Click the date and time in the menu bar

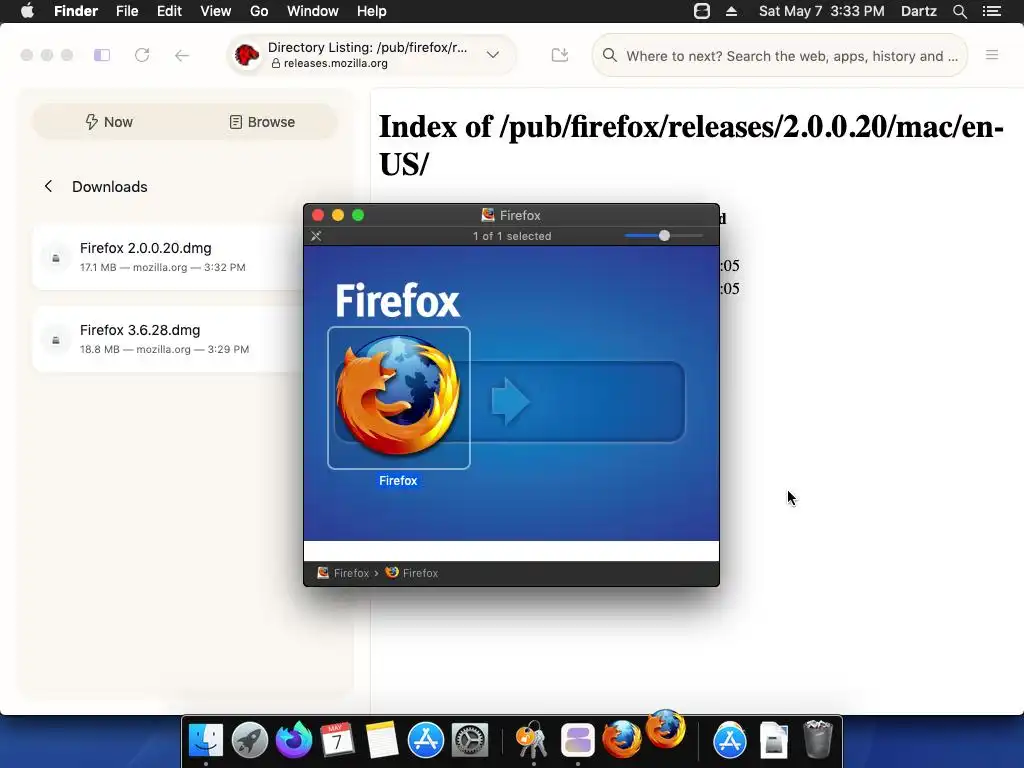coord(822,11)
